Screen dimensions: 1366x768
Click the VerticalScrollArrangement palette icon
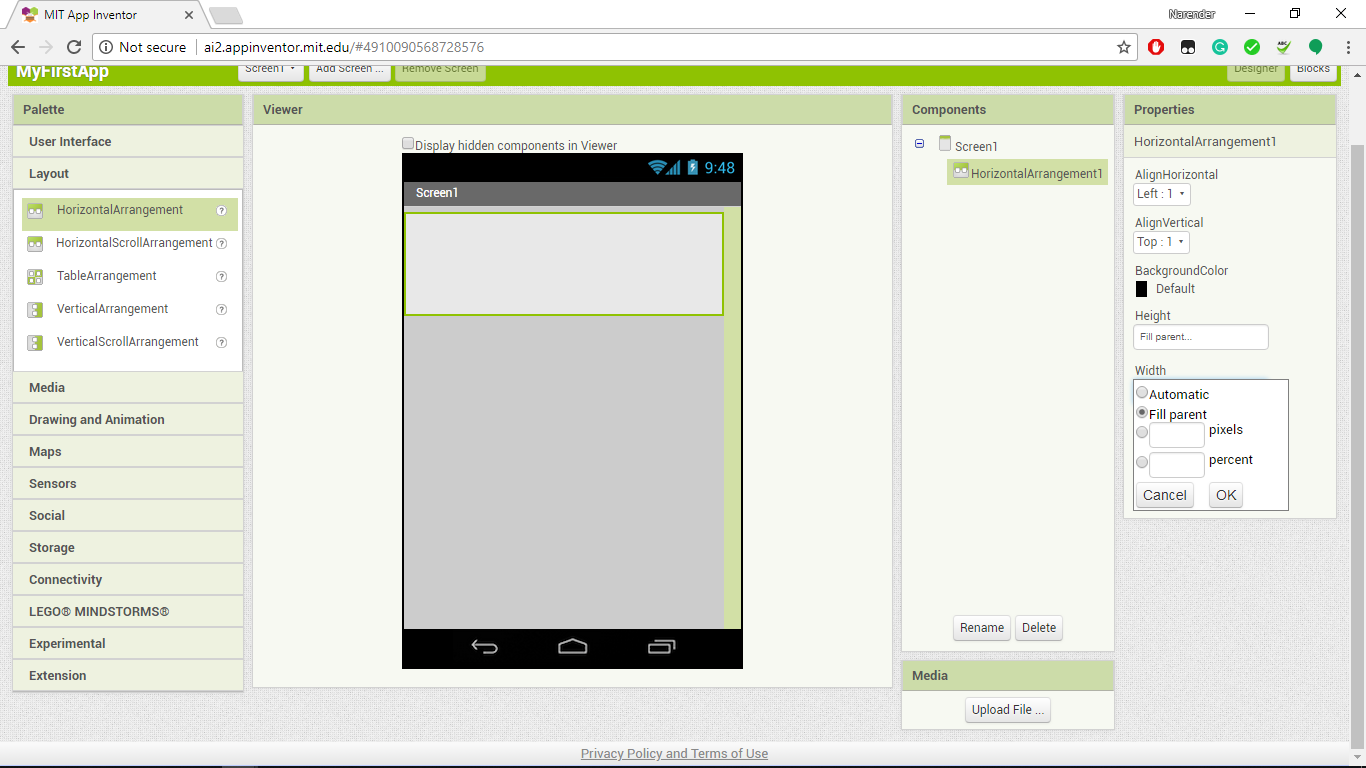pos(35,343)
